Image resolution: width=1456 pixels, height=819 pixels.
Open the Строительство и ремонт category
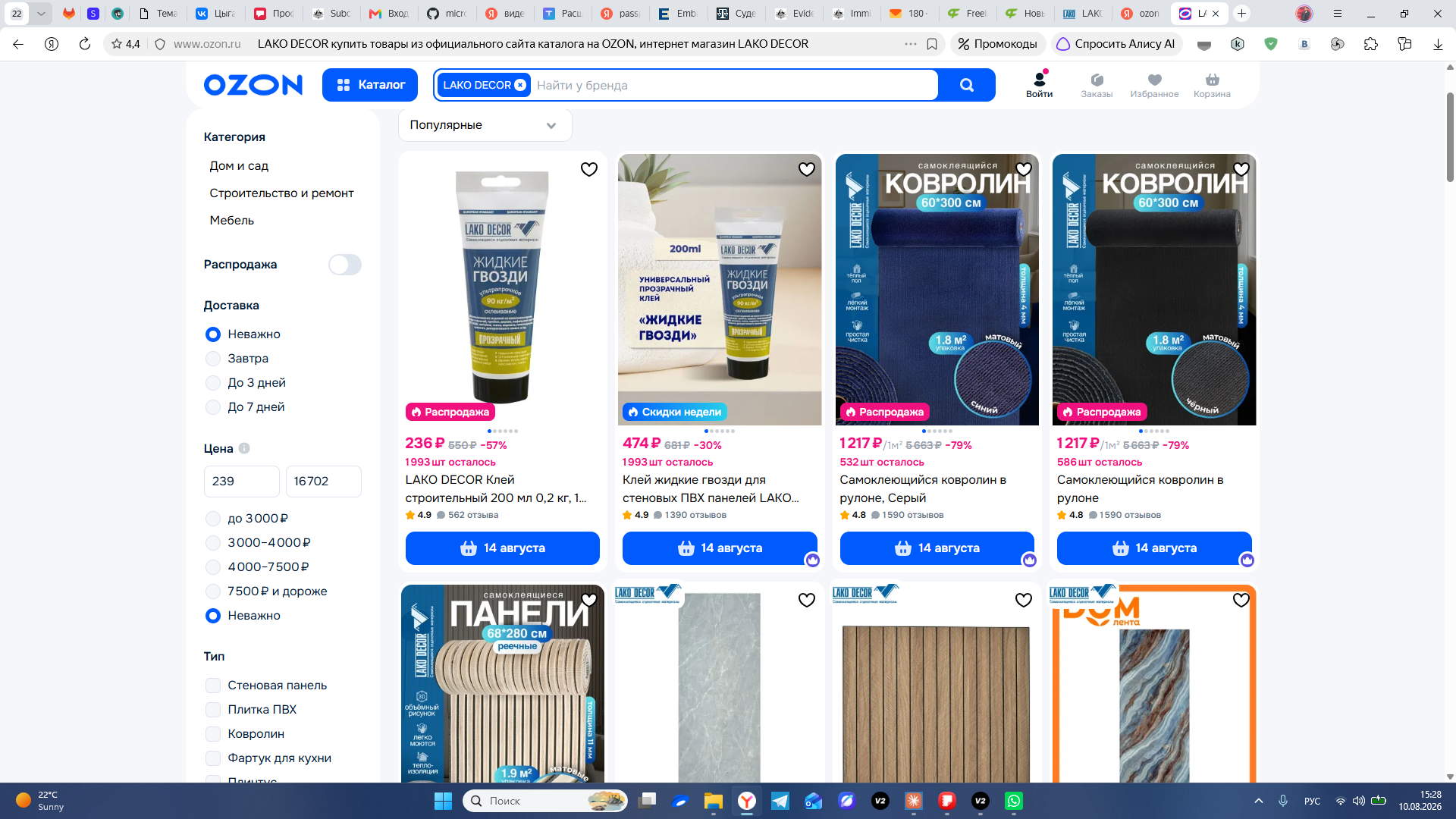click(x=281, y=193)
